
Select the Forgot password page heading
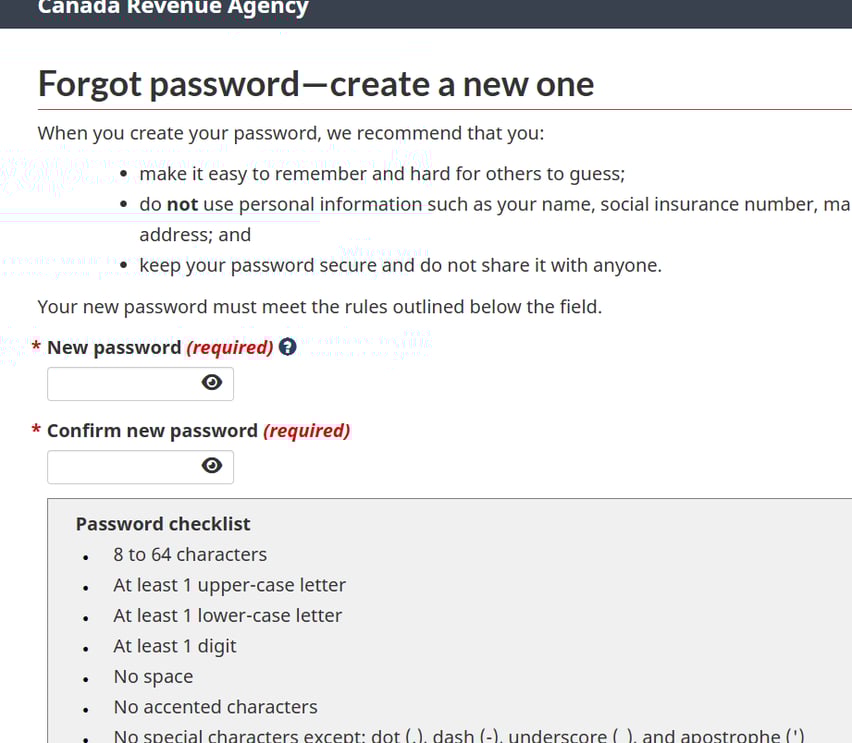pyautogui.click(x=315, y=84)
